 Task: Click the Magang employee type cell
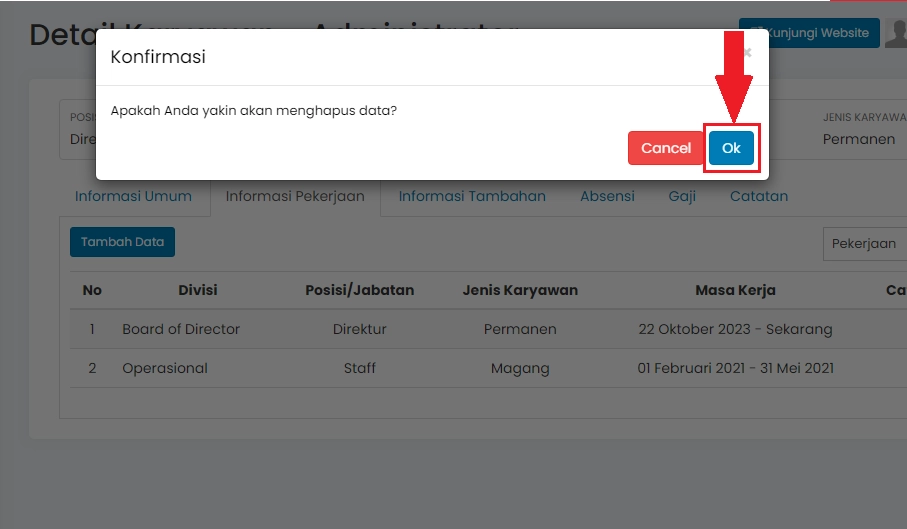point(520,368)
